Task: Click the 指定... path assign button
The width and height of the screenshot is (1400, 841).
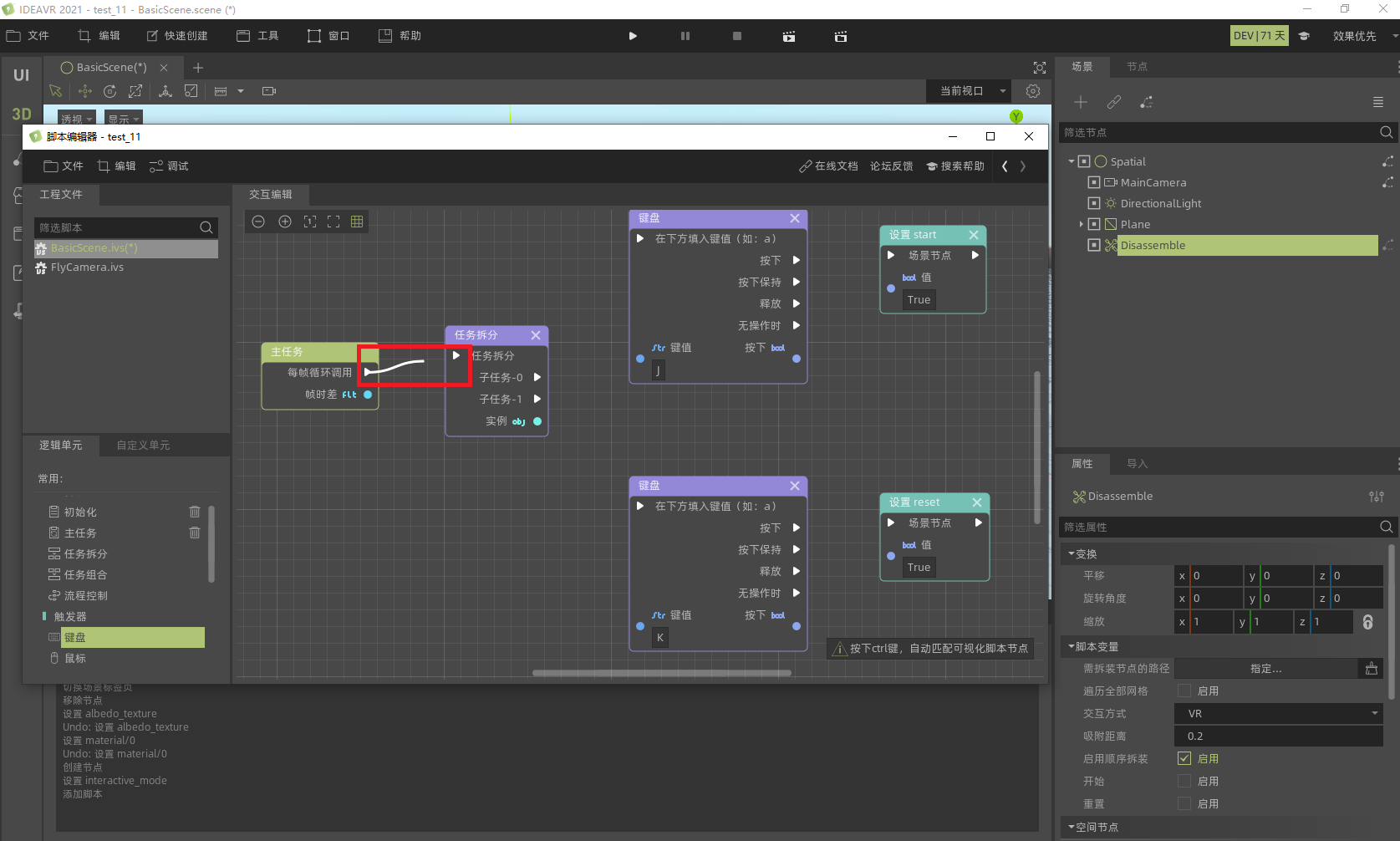Action: point(1266,669)
